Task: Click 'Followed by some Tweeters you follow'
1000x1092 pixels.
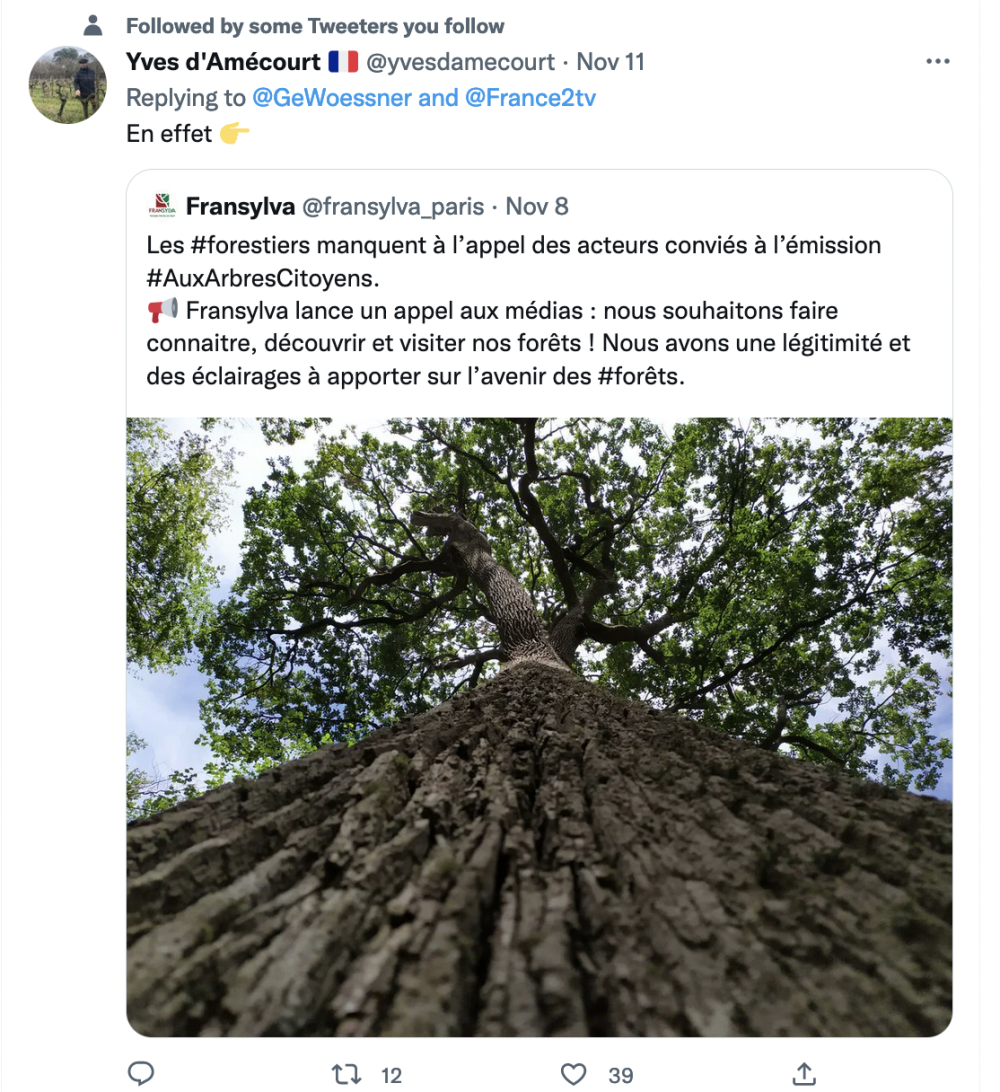Action: 315,26
